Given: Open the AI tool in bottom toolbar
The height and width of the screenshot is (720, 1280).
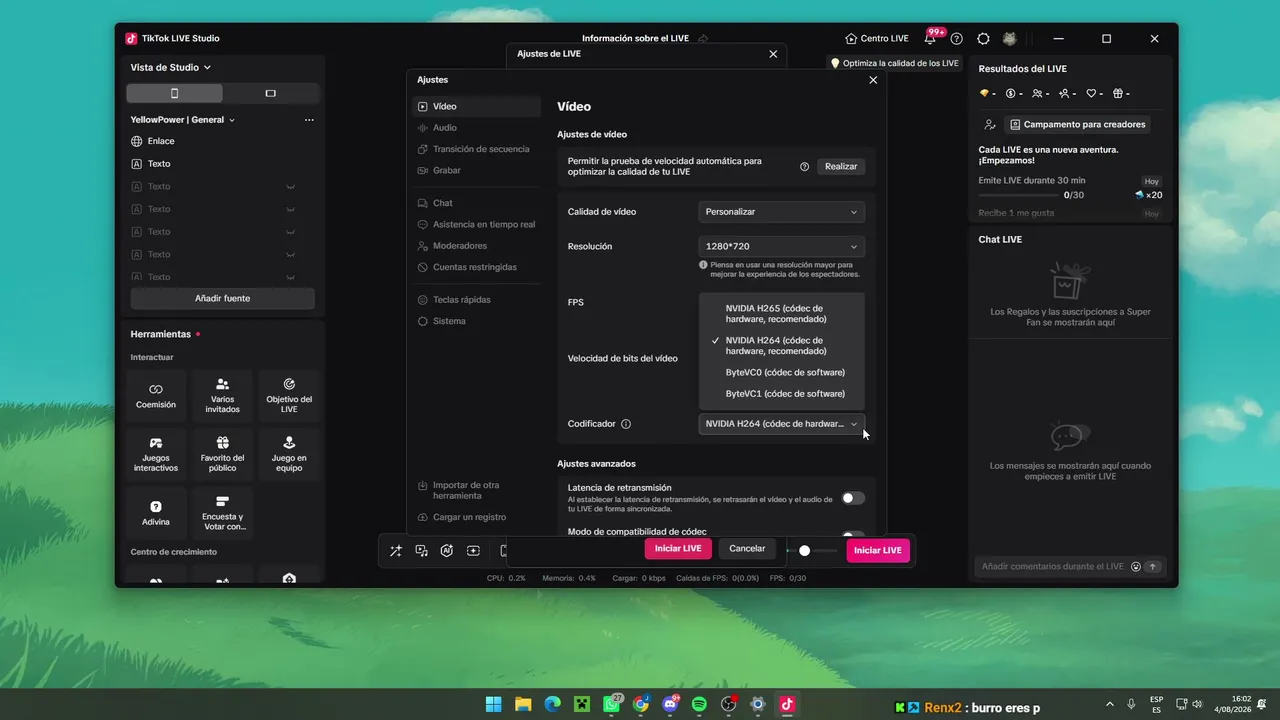Looking at the screenshot, I should point(447,550).
